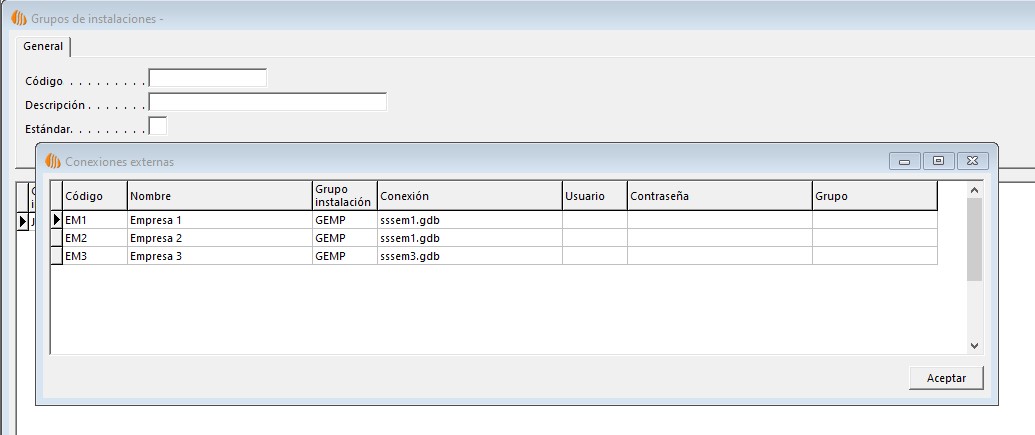Click the Grupo instalación column header
The width and height of the screenshot is (1035, 435).
click(x=343, y=195)
